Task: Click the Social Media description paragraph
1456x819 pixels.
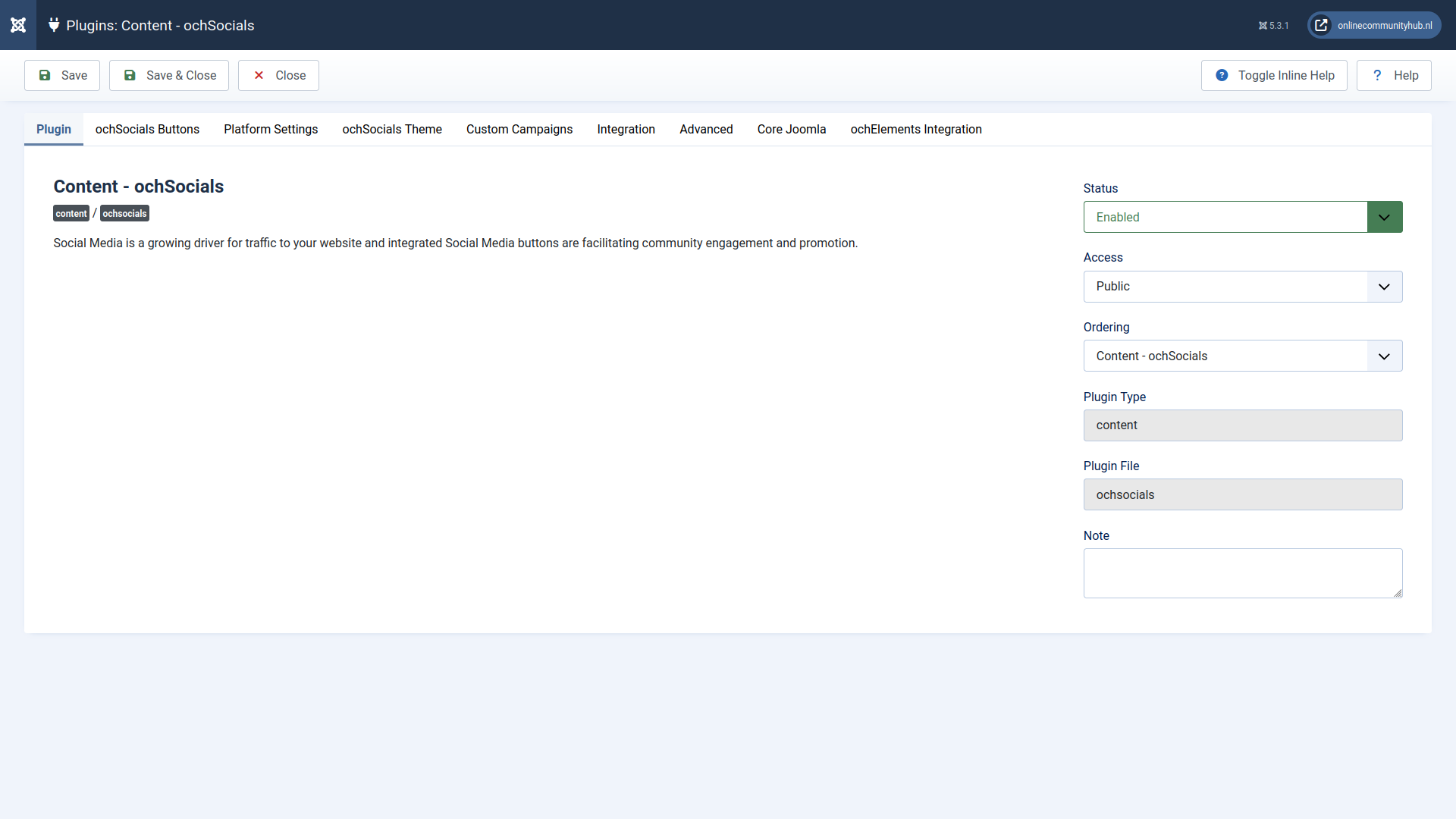Action: click(455, 243)
